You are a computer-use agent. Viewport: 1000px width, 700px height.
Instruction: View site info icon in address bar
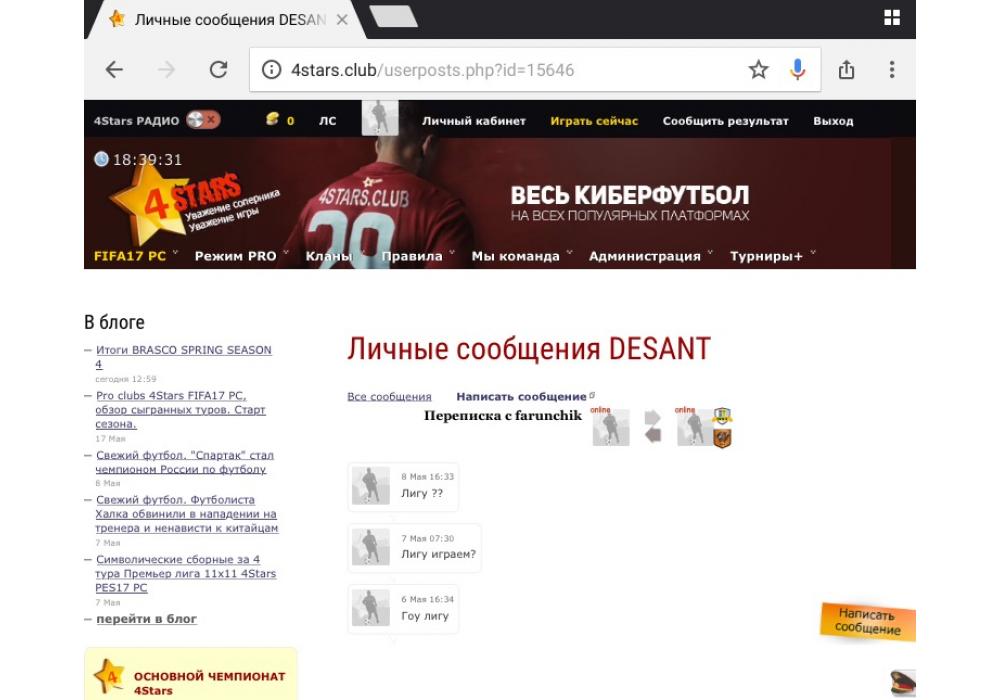(x=272, y=69)
